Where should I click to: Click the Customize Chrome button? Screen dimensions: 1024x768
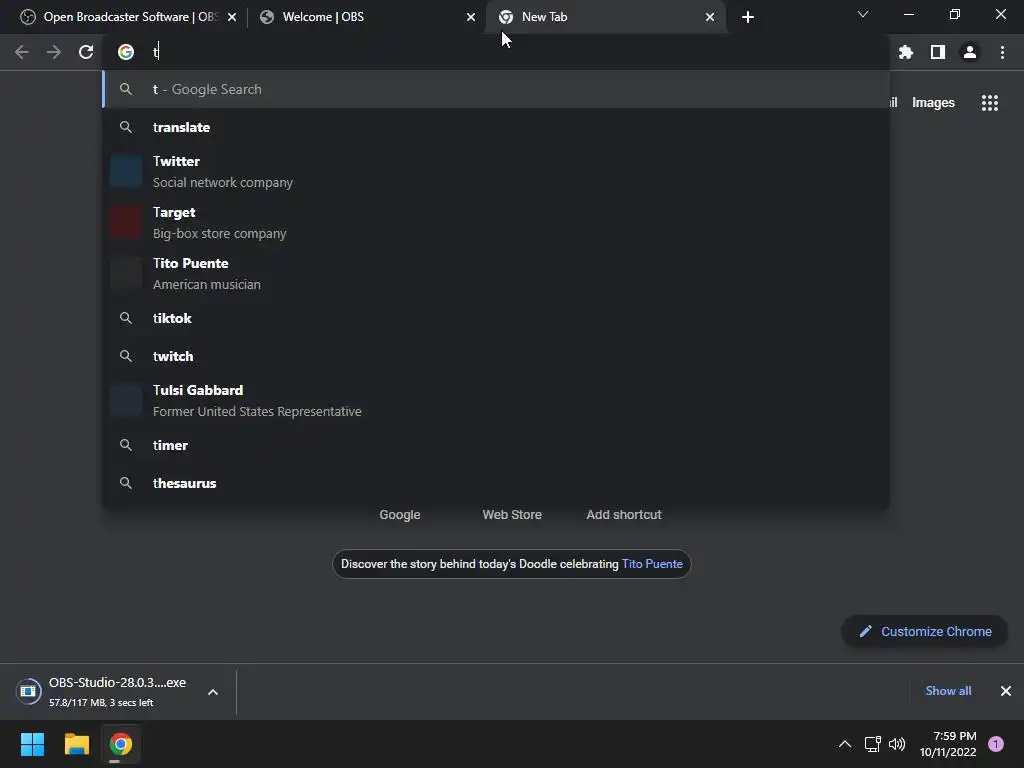click(924, 632)
